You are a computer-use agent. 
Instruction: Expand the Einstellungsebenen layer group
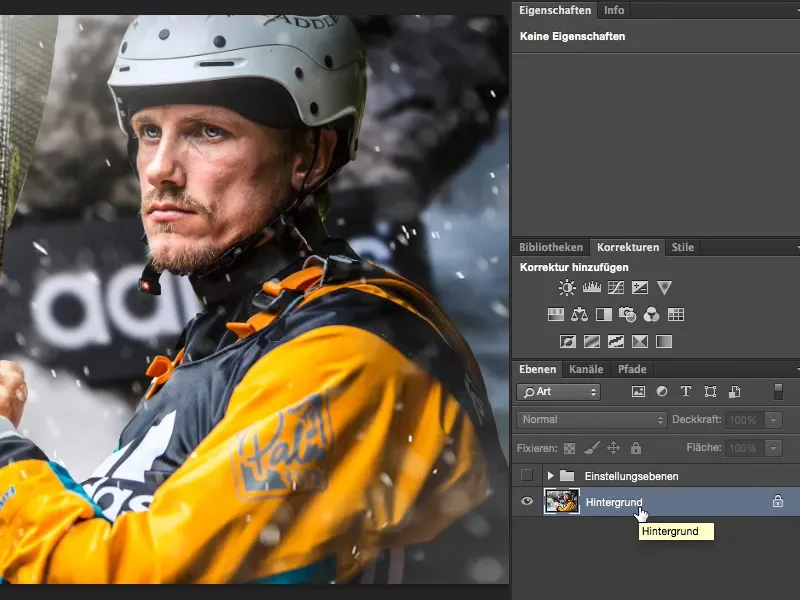(550, 476)
